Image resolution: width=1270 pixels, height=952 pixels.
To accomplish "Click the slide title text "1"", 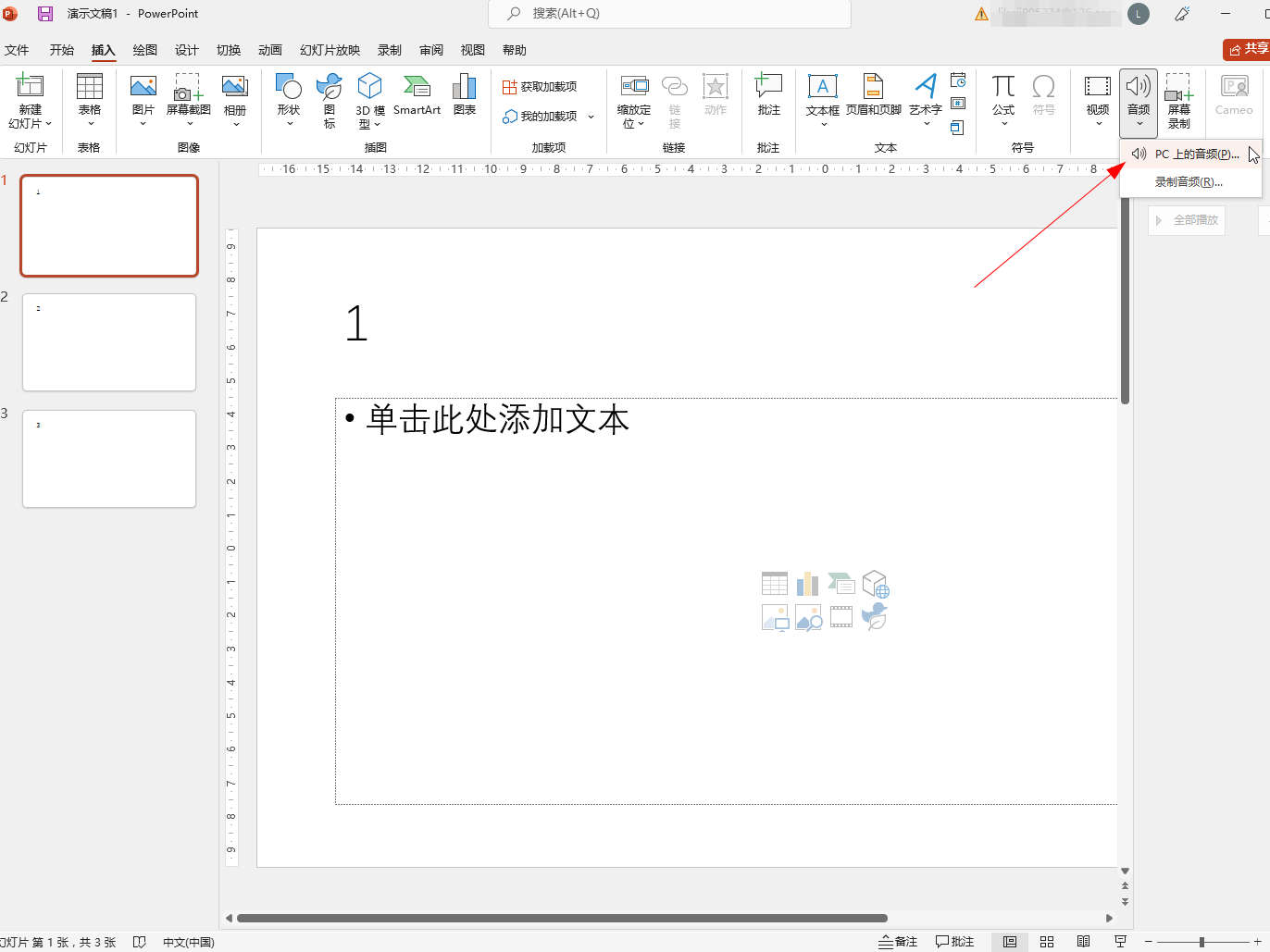I will 356,324.
